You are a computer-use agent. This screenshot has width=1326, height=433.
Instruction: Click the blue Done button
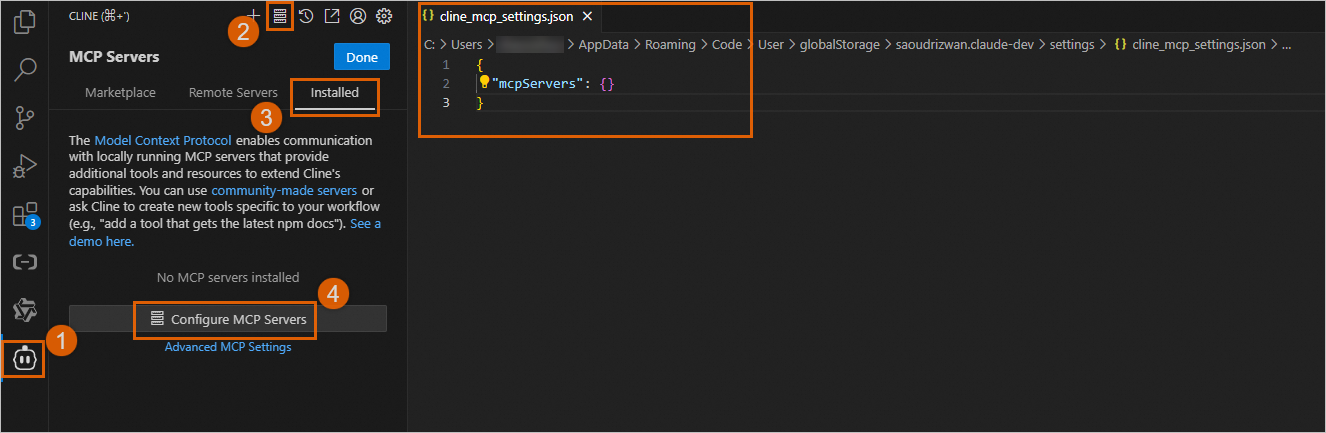click(x=362, y=57)
